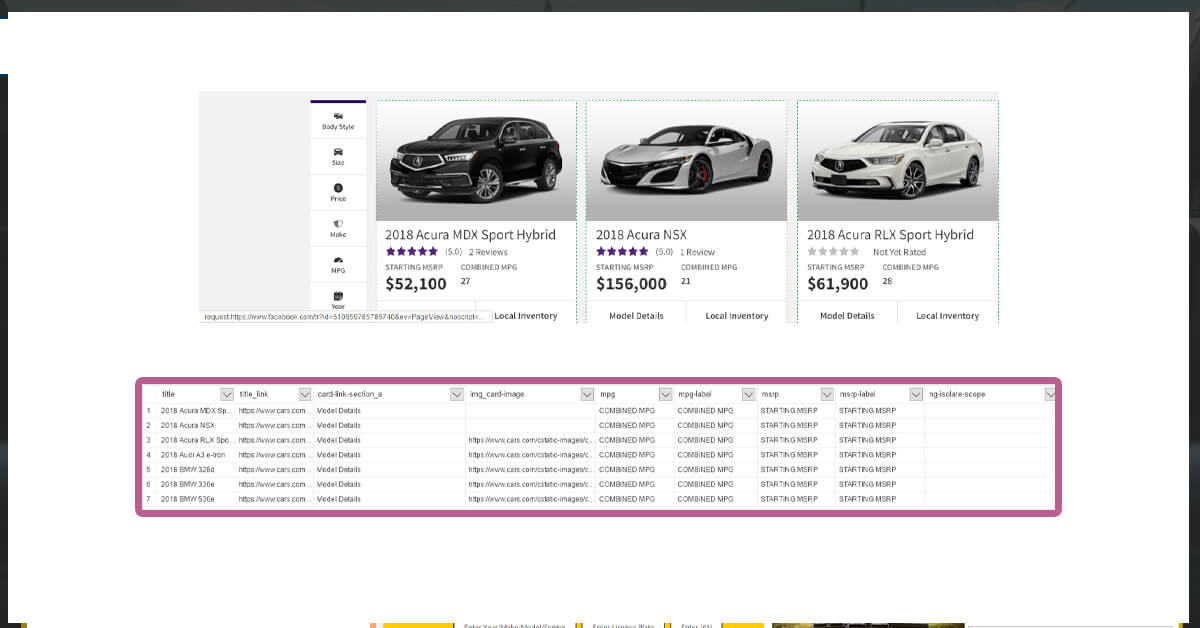The height and width of the screenshot is (628, 1200).
Task: Open the img_card-image column dropdown
Action: point(587,394)
